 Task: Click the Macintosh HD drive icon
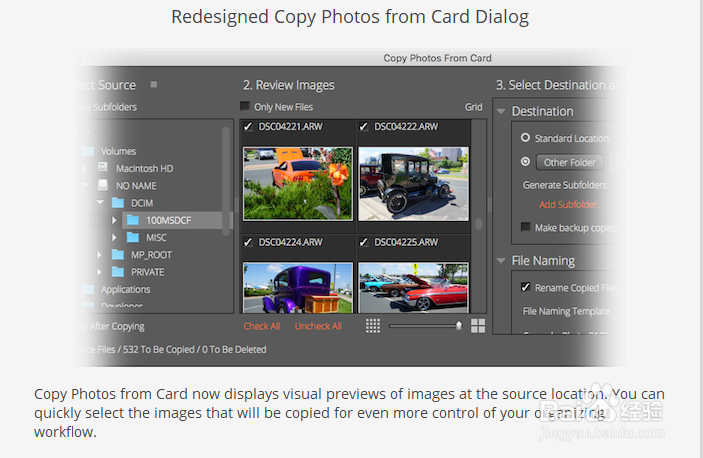pos(103,168)
